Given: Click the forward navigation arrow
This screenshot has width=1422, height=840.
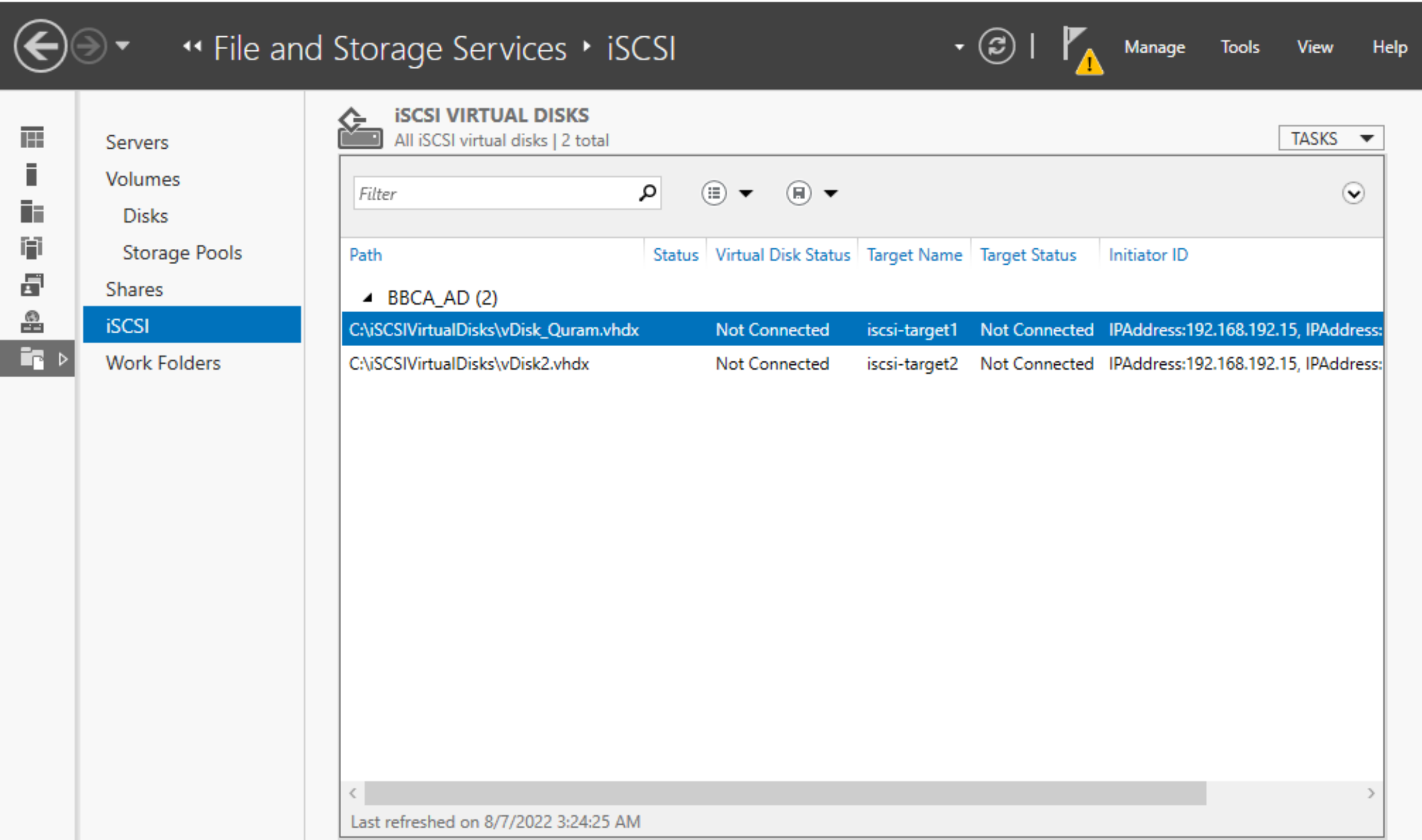Looking at the screenshot, I should pos(88,46).
